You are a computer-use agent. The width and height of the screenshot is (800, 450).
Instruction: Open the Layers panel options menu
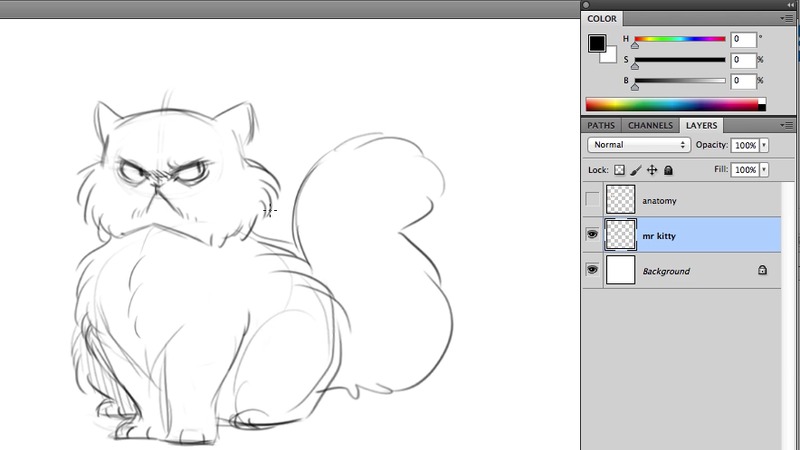click(x=786, y=125)
